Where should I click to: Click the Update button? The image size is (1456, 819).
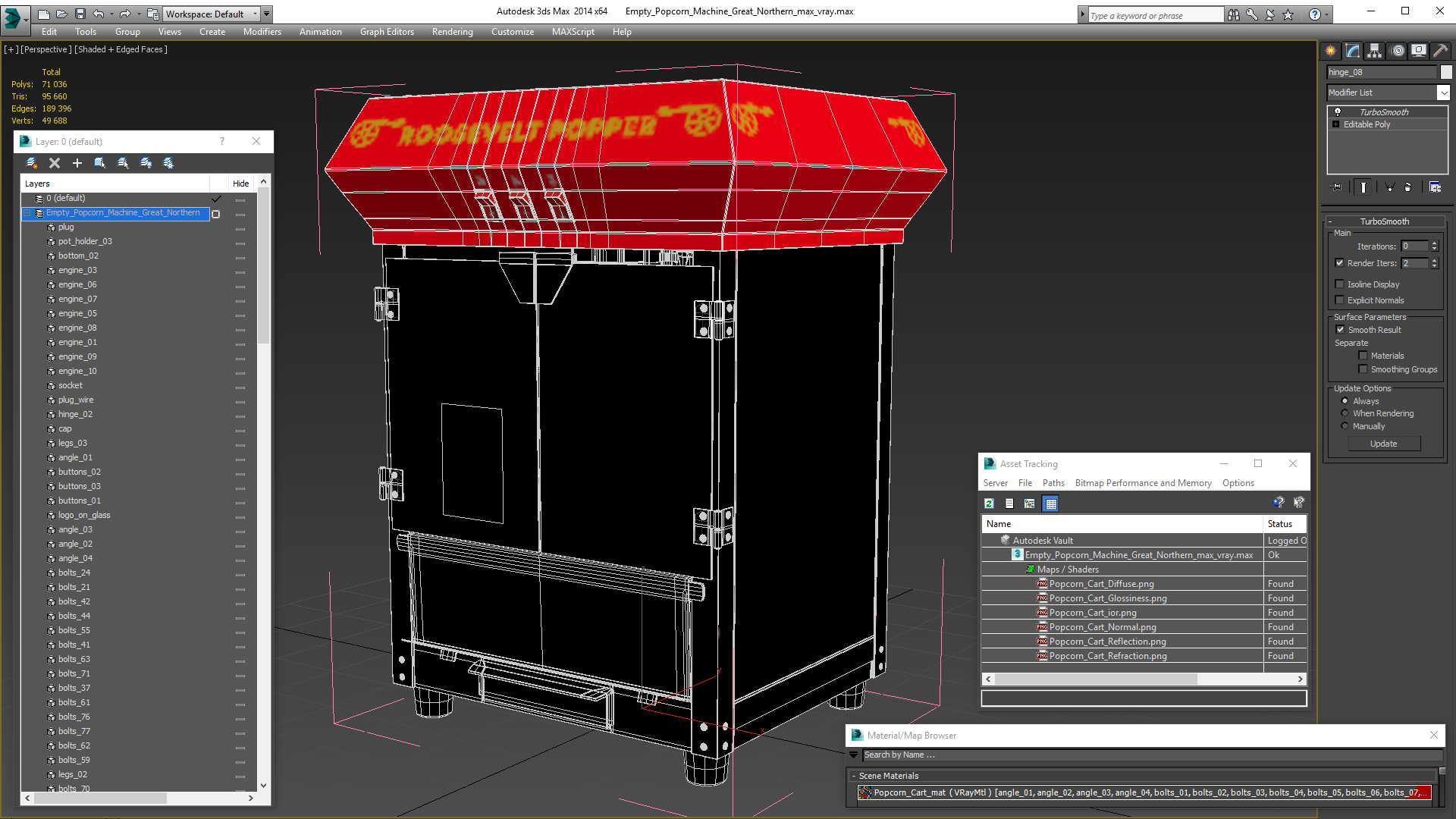pos(1383,444)
